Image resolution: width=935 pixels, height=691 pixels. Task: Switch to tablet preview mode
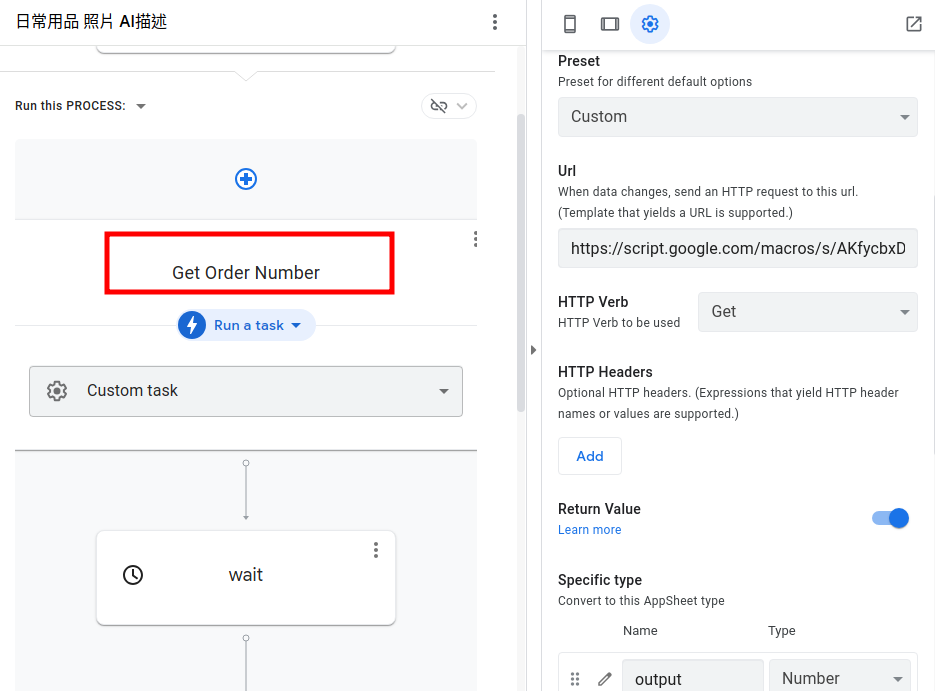tap(609, 24)
